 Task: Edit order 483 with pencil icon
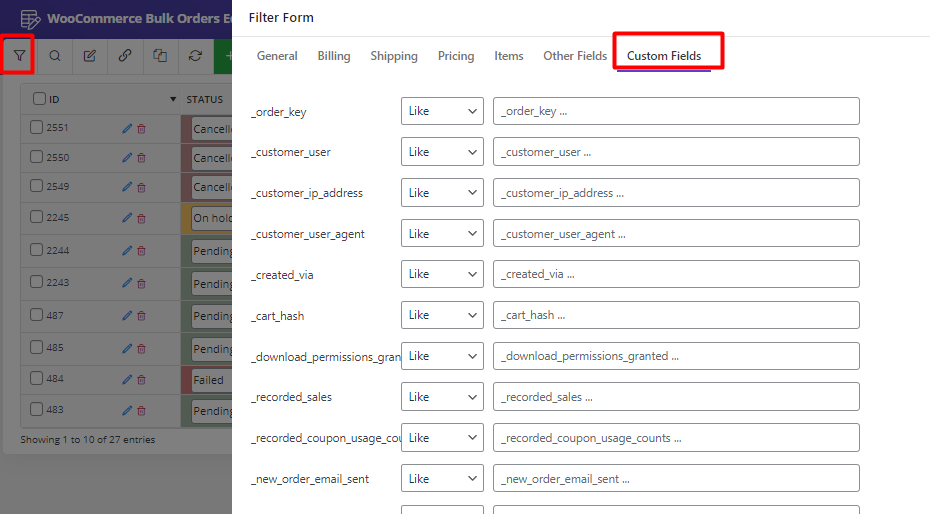[127, 410]
